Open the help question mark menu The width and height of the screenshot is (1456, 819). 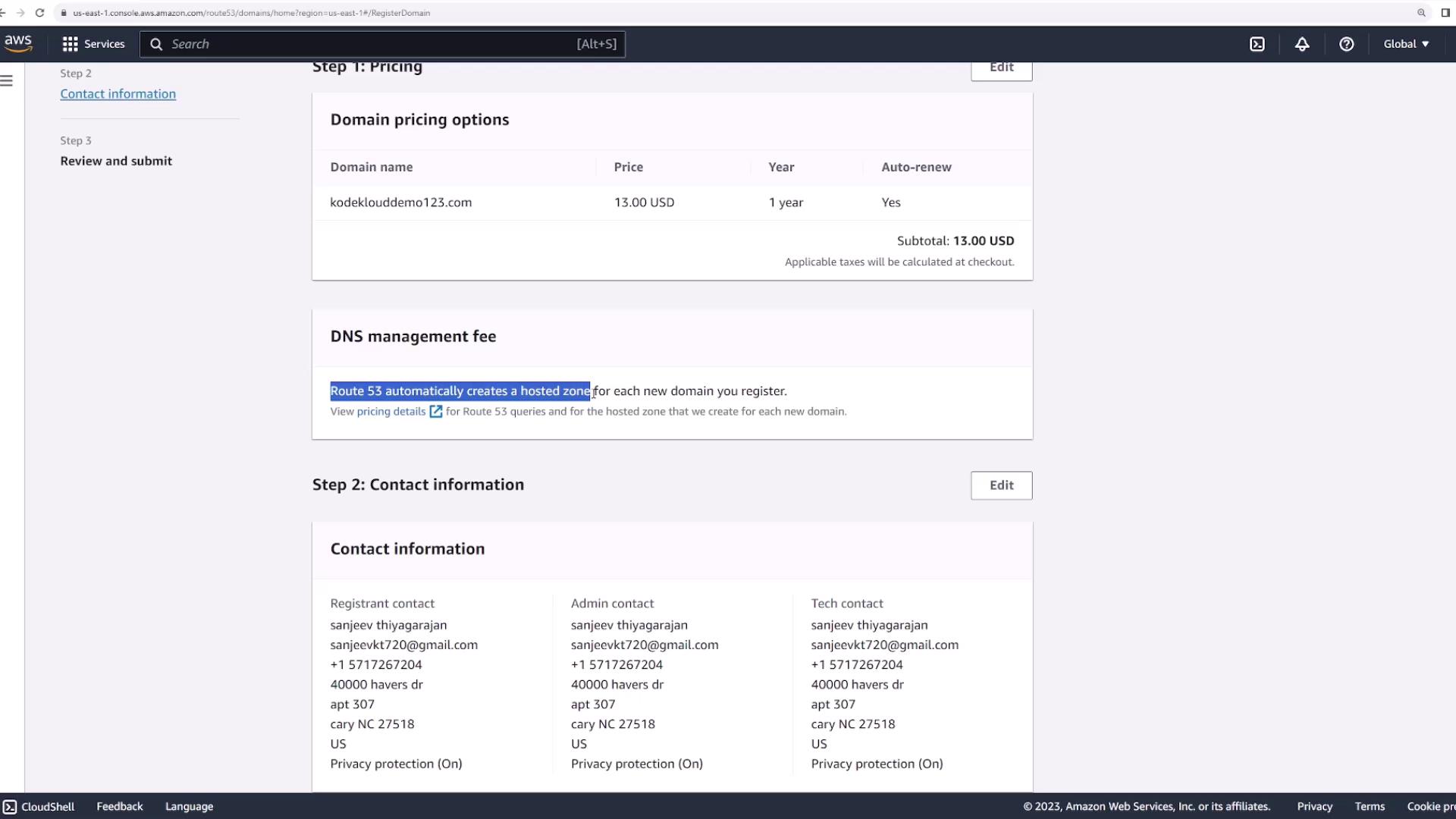pos(1346,44)
